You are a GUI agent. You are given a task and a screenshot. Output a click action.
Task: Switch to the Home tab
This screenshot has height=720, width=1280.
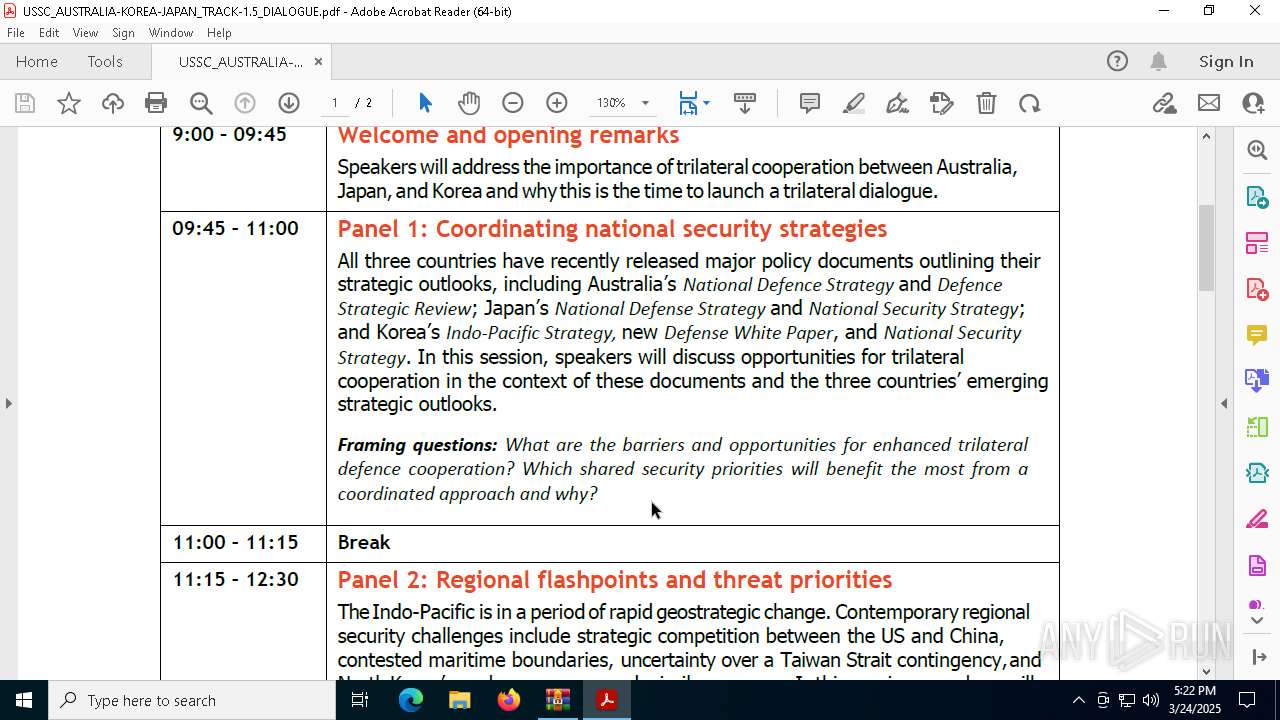37,61
